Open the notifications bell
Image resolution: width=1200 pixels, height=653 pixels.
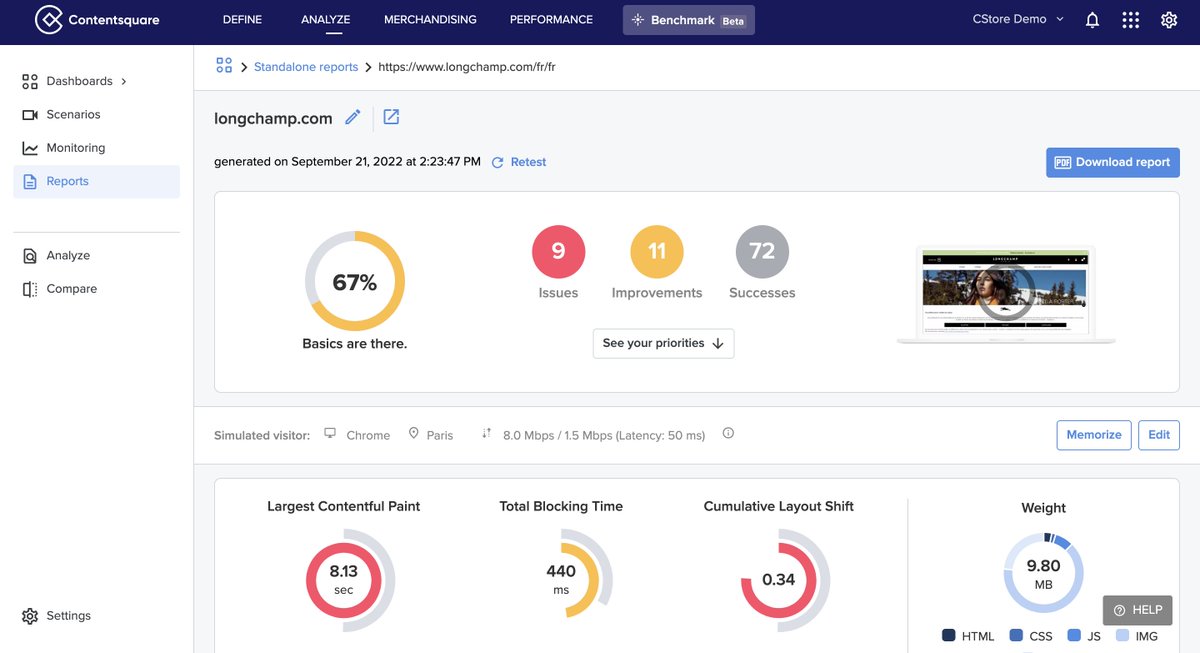[x=1092, y=20]
